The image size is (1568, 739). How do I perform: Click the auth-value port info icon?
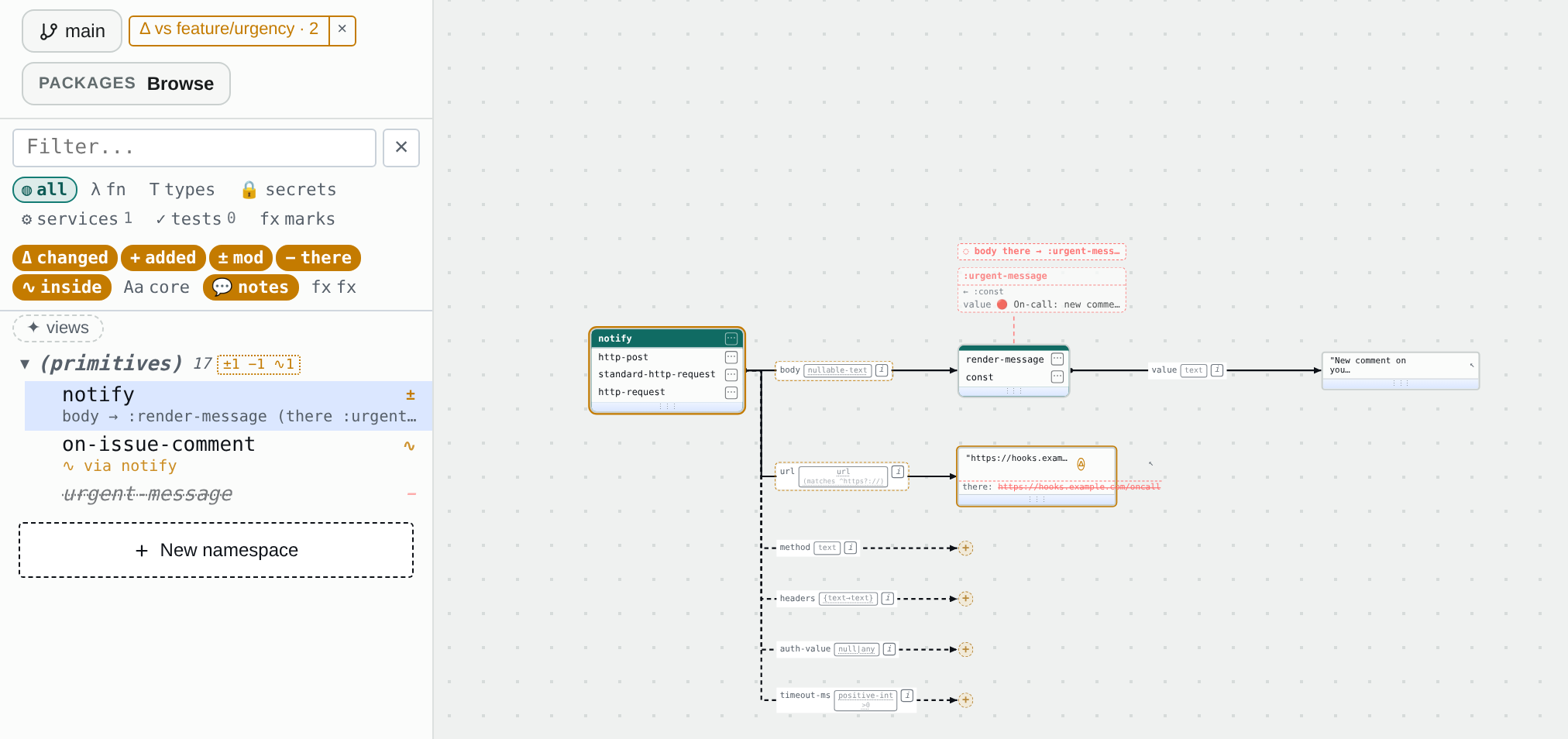coord(889,649)
